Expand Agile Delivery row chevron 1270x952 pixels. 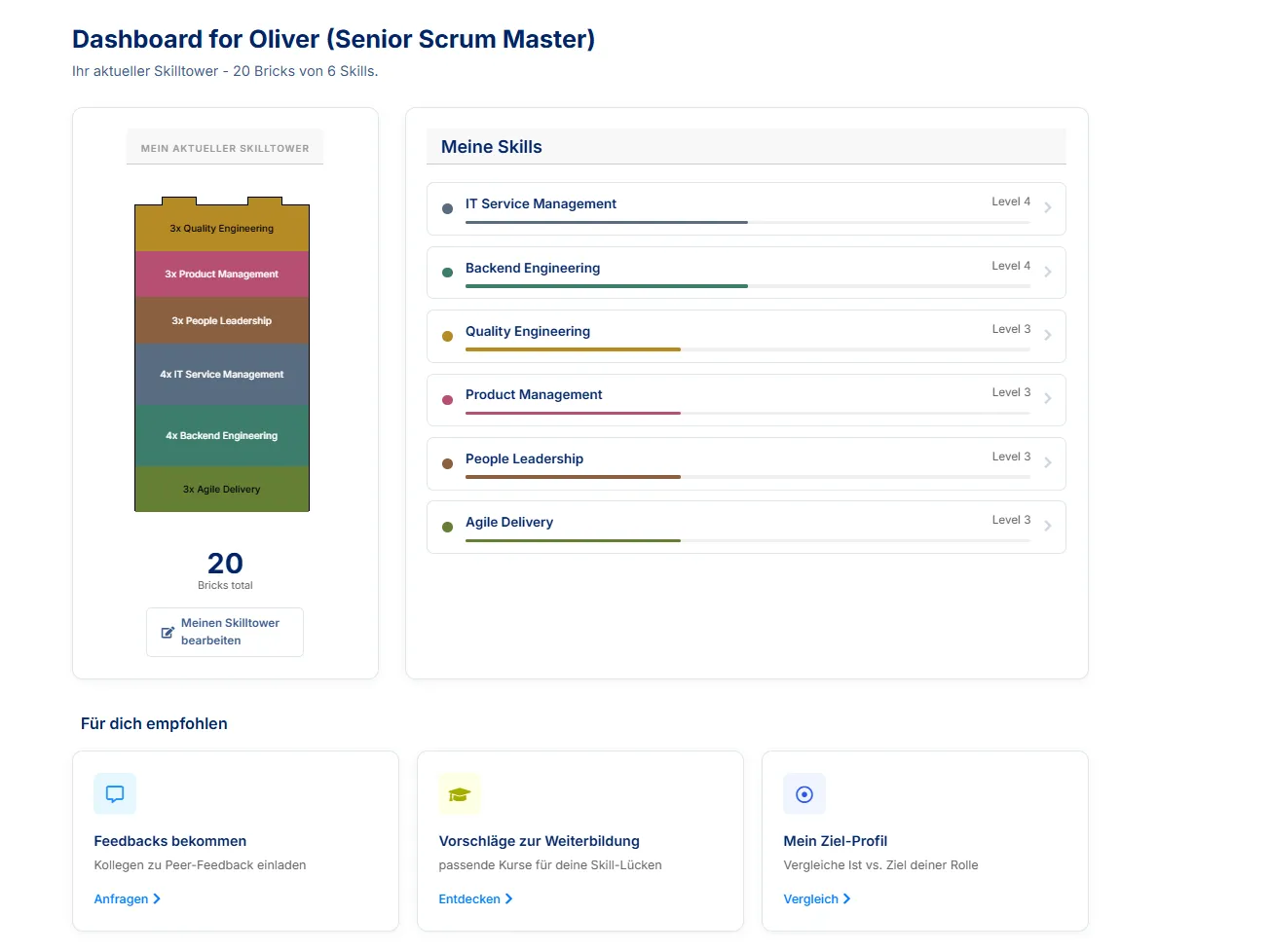[1048, 526]
